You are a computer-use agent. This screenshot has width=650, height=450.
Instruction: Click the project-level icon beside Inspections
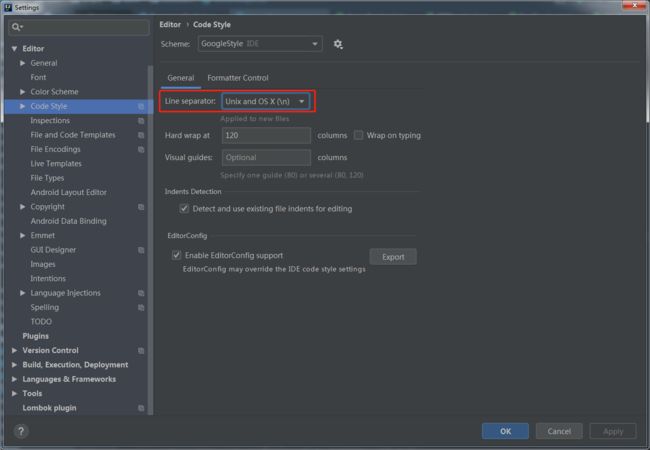[141, 121]
